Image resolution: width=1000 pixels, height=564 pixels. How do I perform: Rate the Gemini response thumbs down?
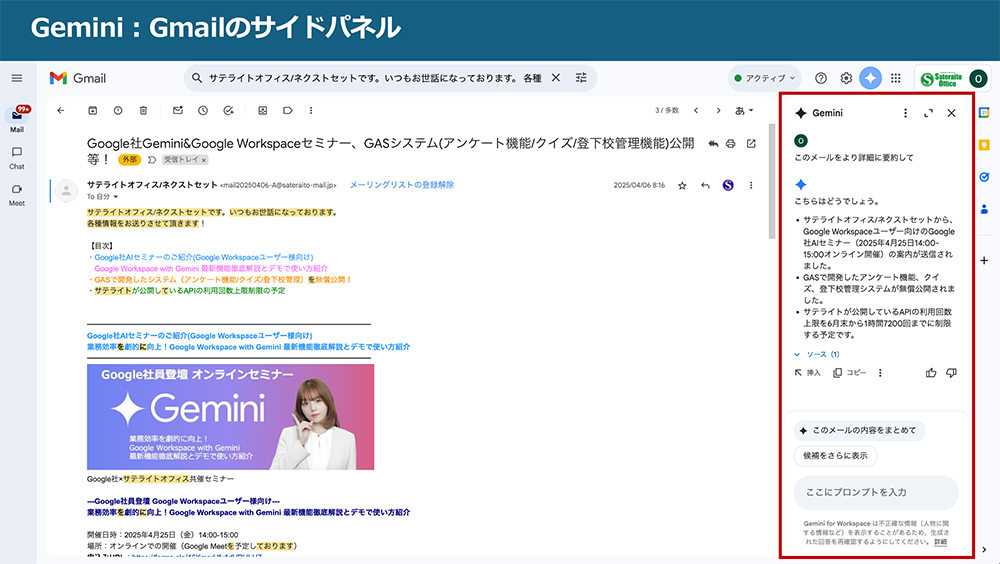[951, 373]
